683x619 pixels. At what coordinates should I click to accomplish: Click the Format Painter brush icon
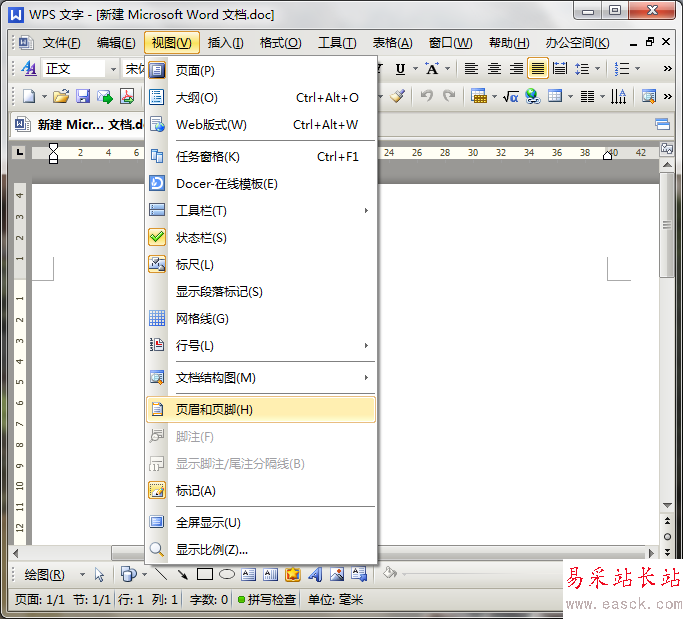[x=397, y=96]
